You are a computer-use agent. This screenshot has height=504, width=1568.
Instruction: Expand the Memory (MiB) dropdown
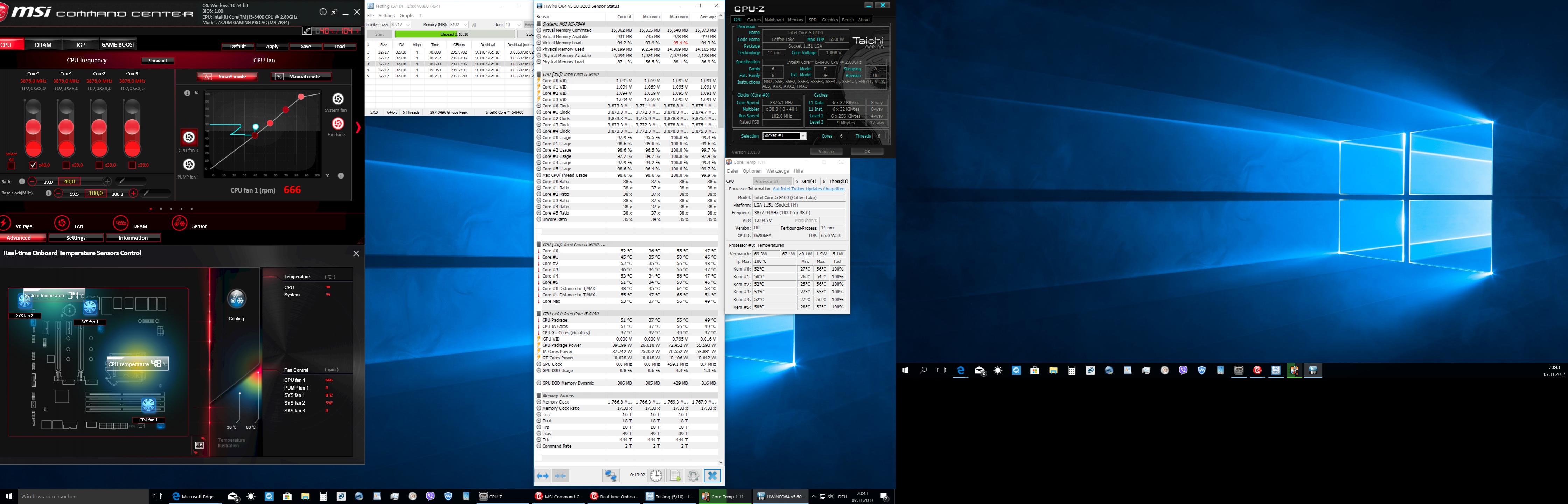[x=466, y=25]
